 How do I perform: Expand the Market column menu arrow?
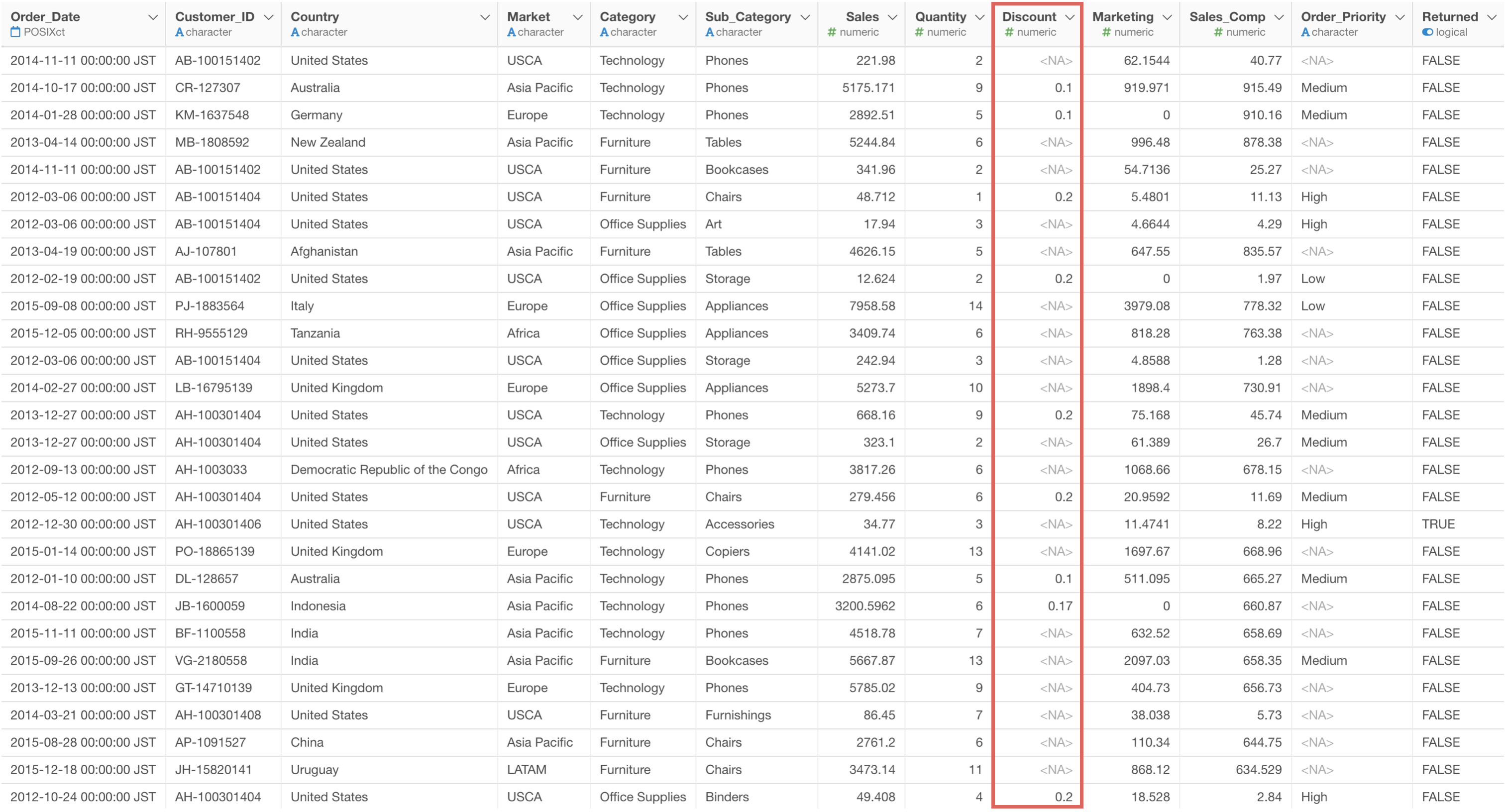578,17
